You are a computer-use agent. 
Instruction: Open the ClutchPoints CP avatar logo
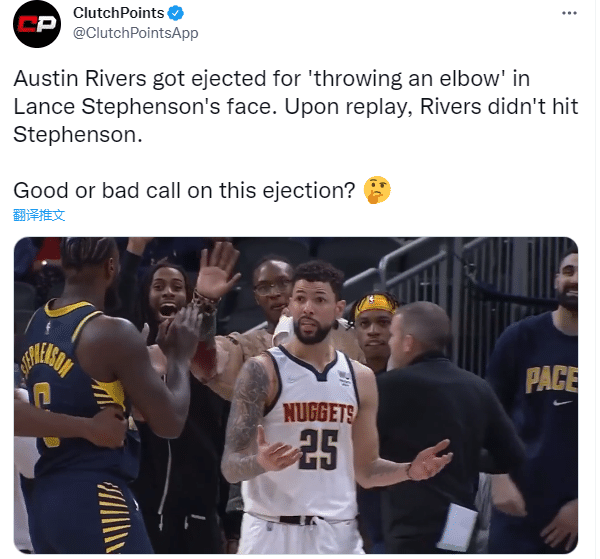click(x=37, y=24)
